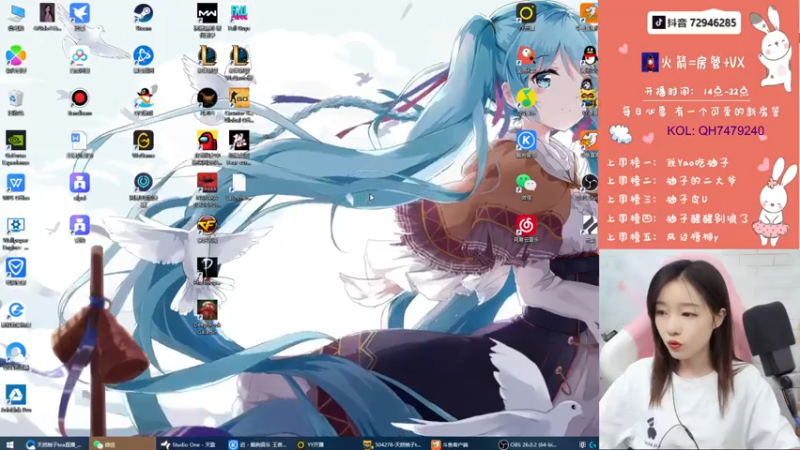Open the QQ Games penguin shortcut
This screenshot has height=450, width=800.
[x=144, y=98]
